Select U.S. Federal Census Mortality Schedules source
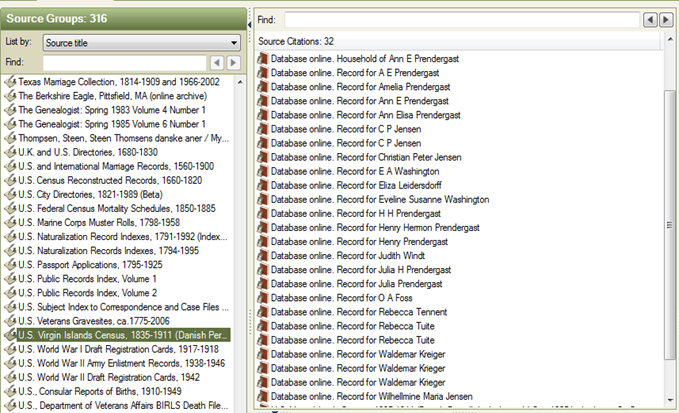The width and height of the screenshot is (679, 413). [117, 208]
